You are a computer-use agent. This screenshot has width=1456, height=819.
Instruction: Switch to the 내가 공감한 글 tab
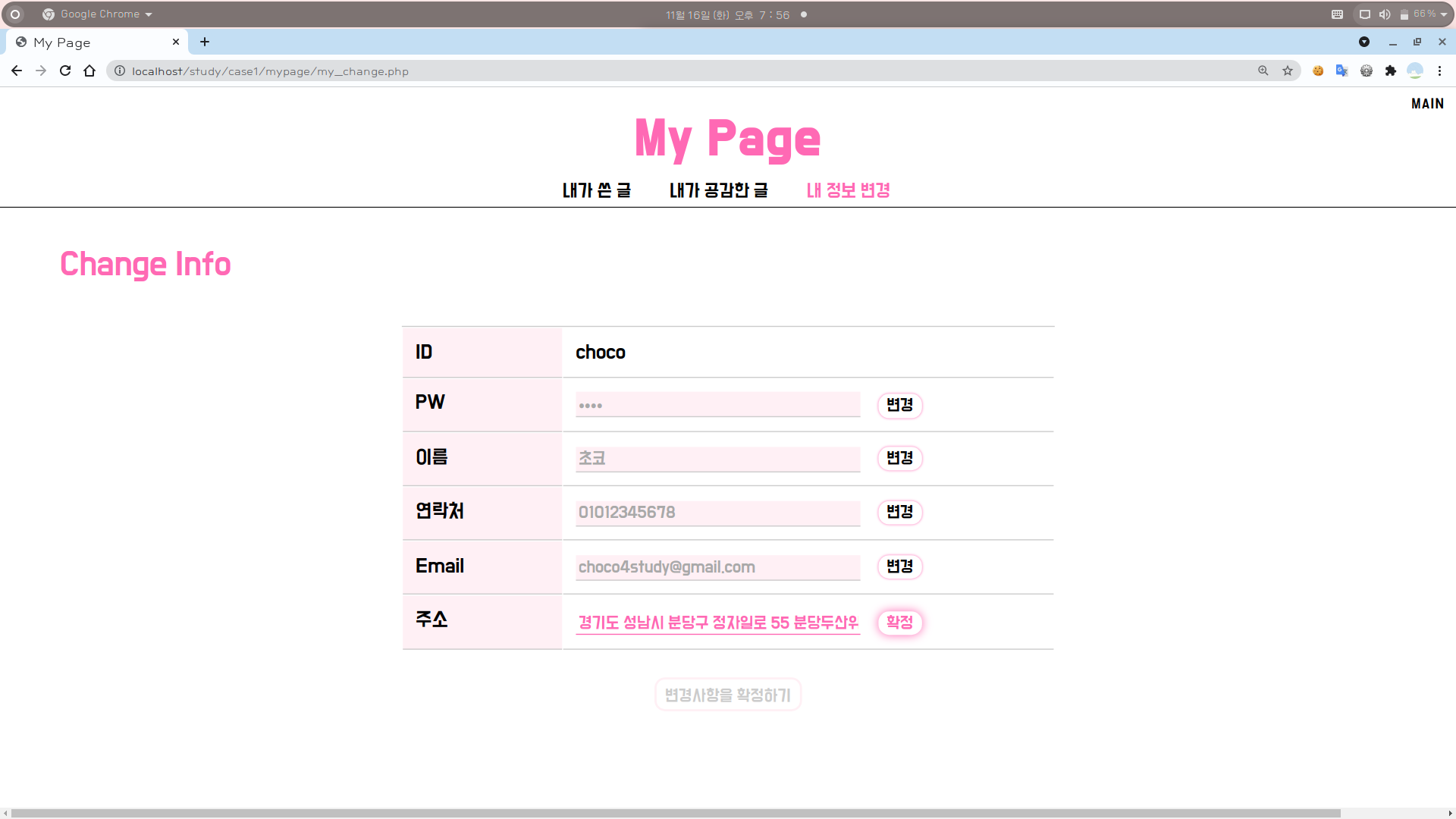click(x=718, y=190)
